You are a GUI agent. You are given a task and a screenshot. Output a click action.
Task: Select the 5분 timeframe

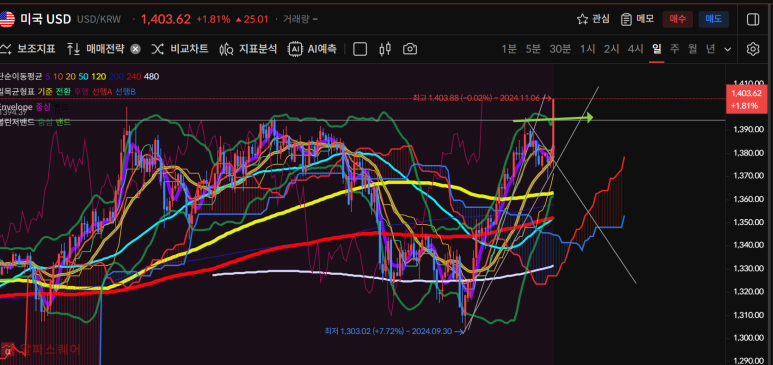[533, 49]
